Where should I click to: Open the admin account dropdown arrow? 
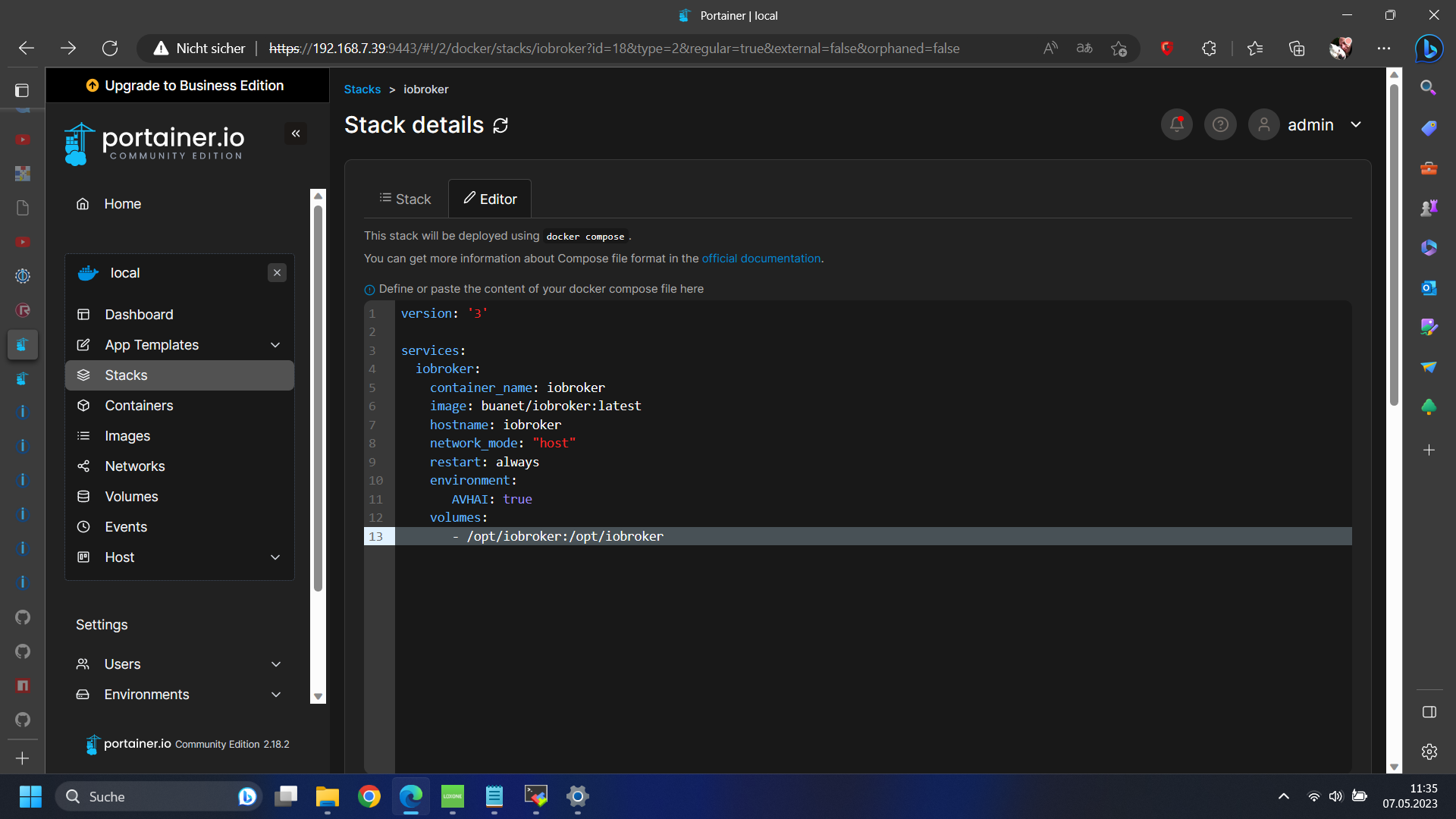[1356, 124]
